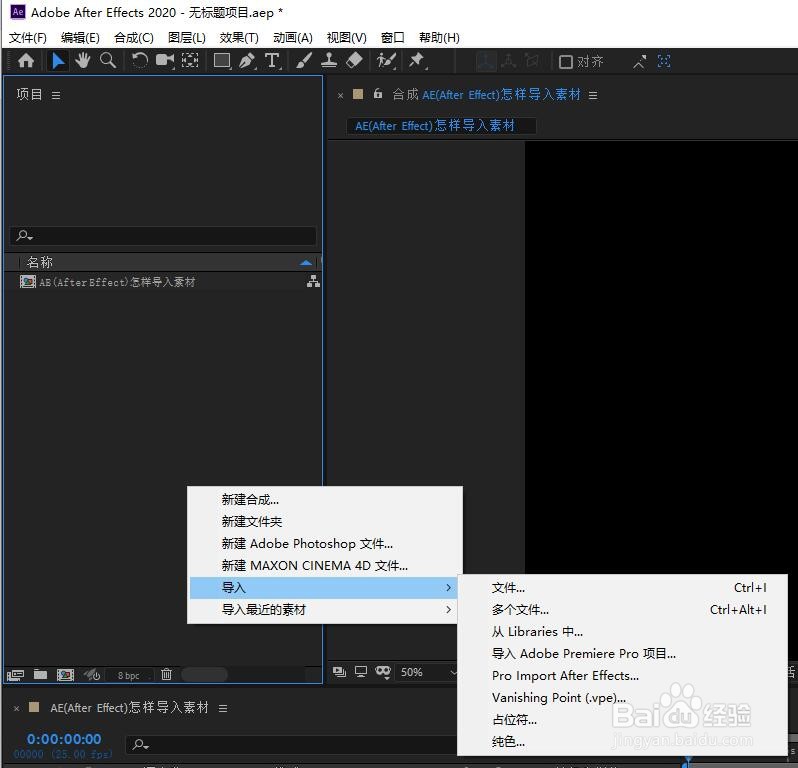Screen dimensions: 798x768
Task: Open the composition viewer panel menu
Action: point(593,95)
